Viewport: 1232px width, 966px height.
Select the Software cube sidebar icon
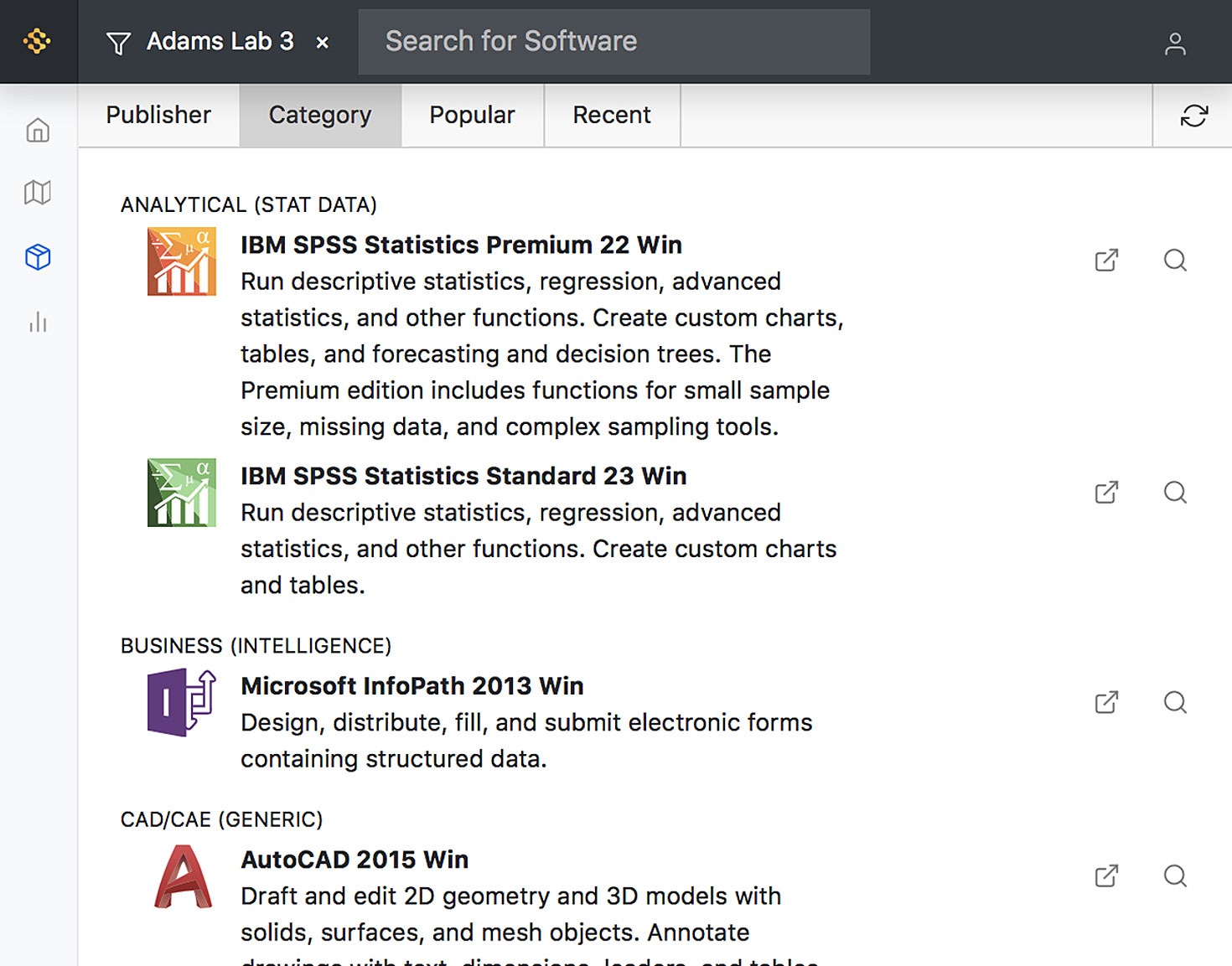(x=38, y=257)
